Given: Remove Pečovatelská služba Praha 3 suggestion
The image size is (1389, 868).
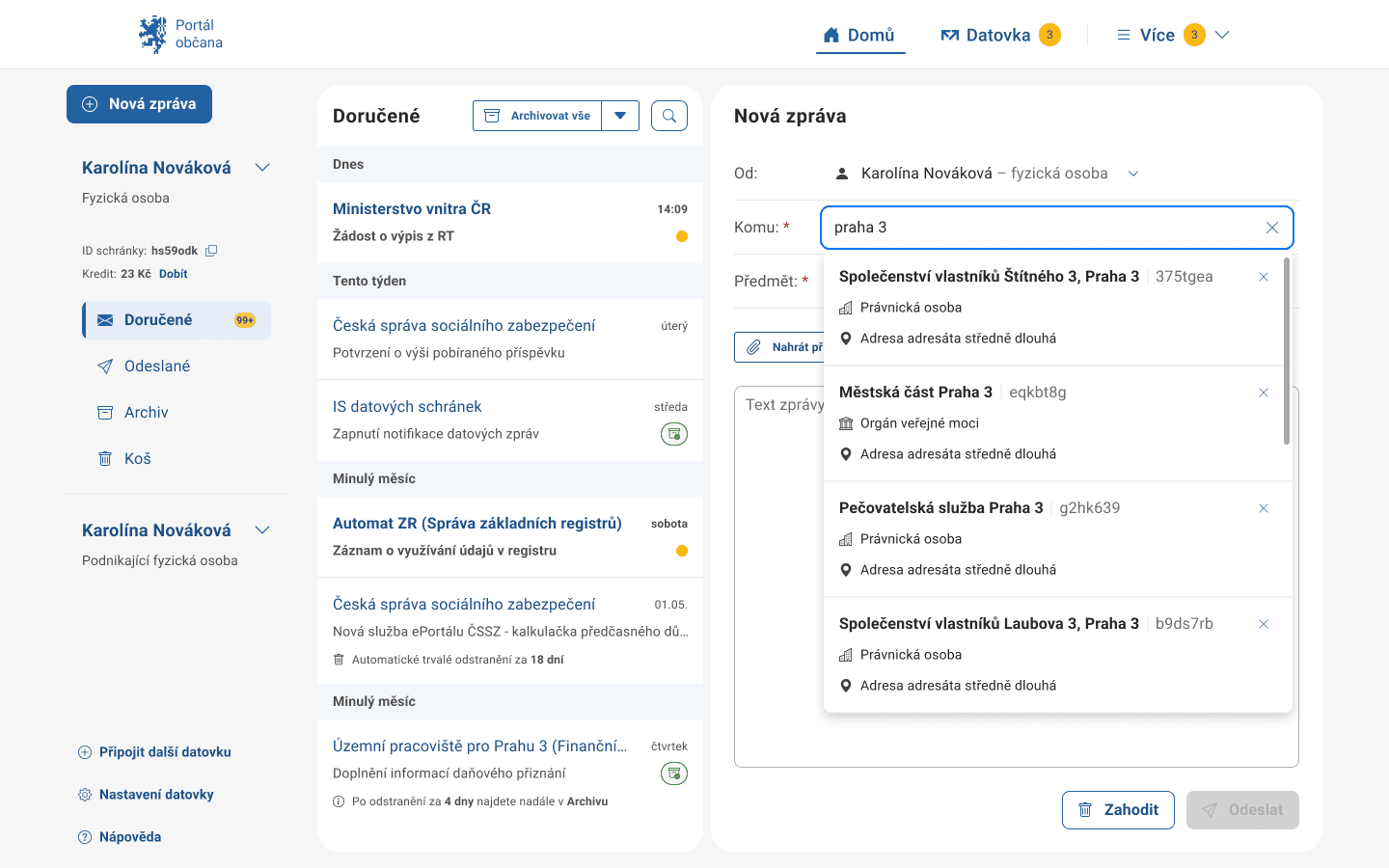Looking at the screenshot, I should (x=1263, y=508).
